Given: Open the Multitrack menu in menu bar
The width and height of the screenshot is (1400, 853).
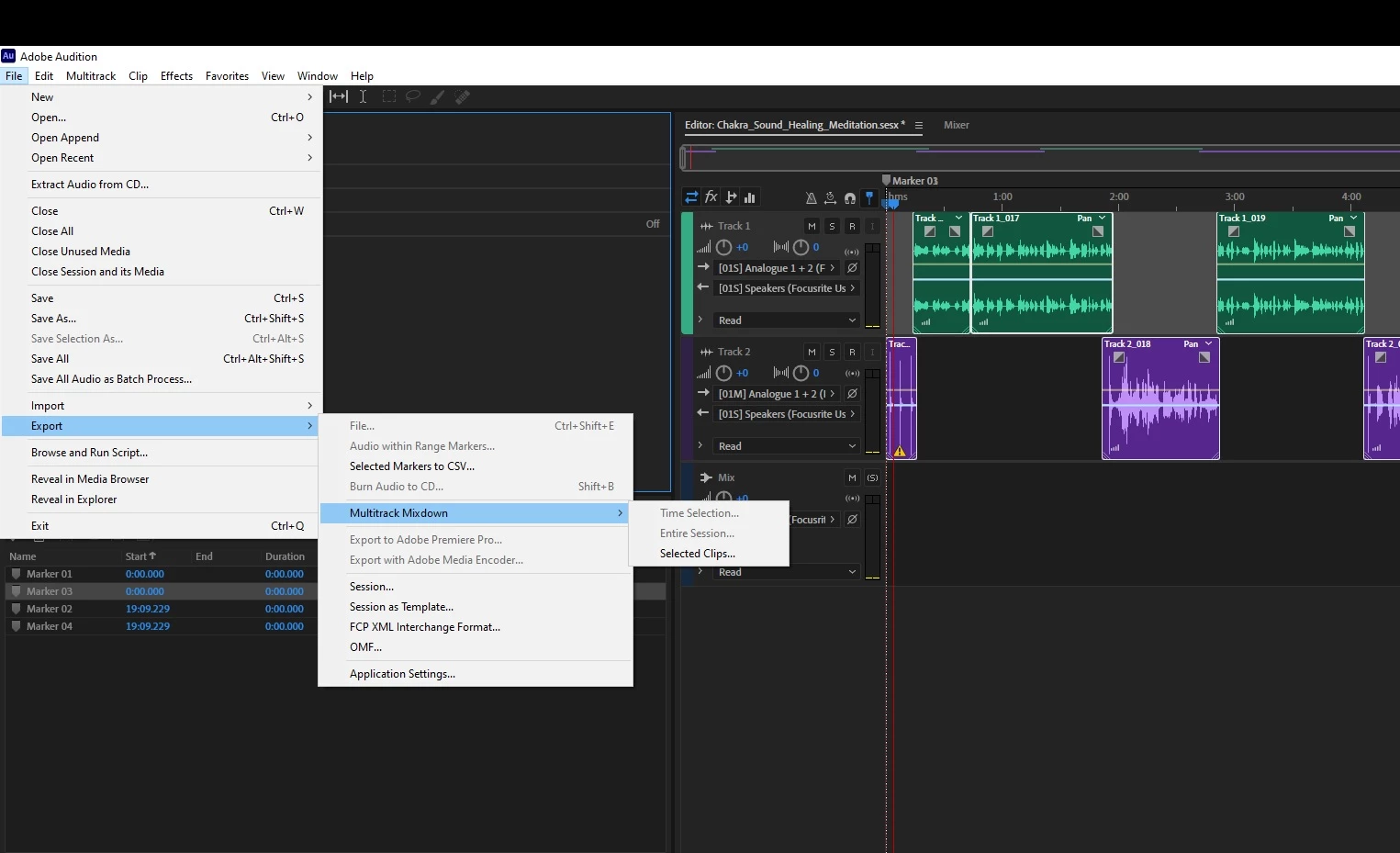Looking at the screenshot, I should (91, 76).
